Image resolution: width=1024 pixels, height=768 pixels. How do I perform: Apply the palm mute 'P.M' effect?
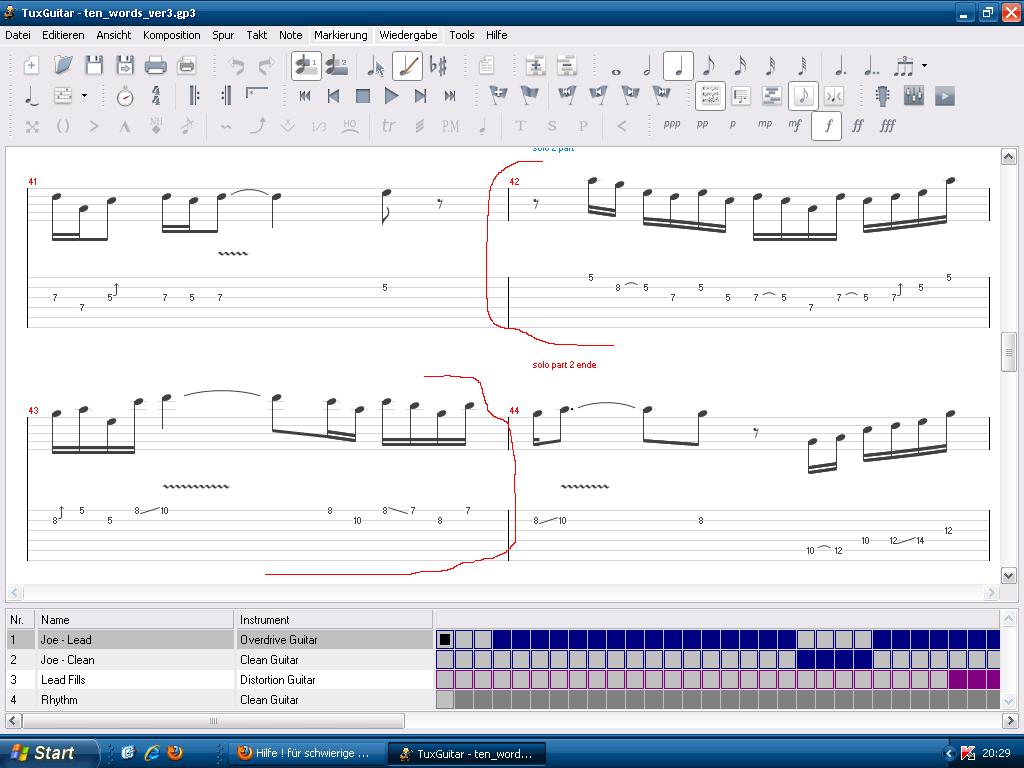click(451, 125)
